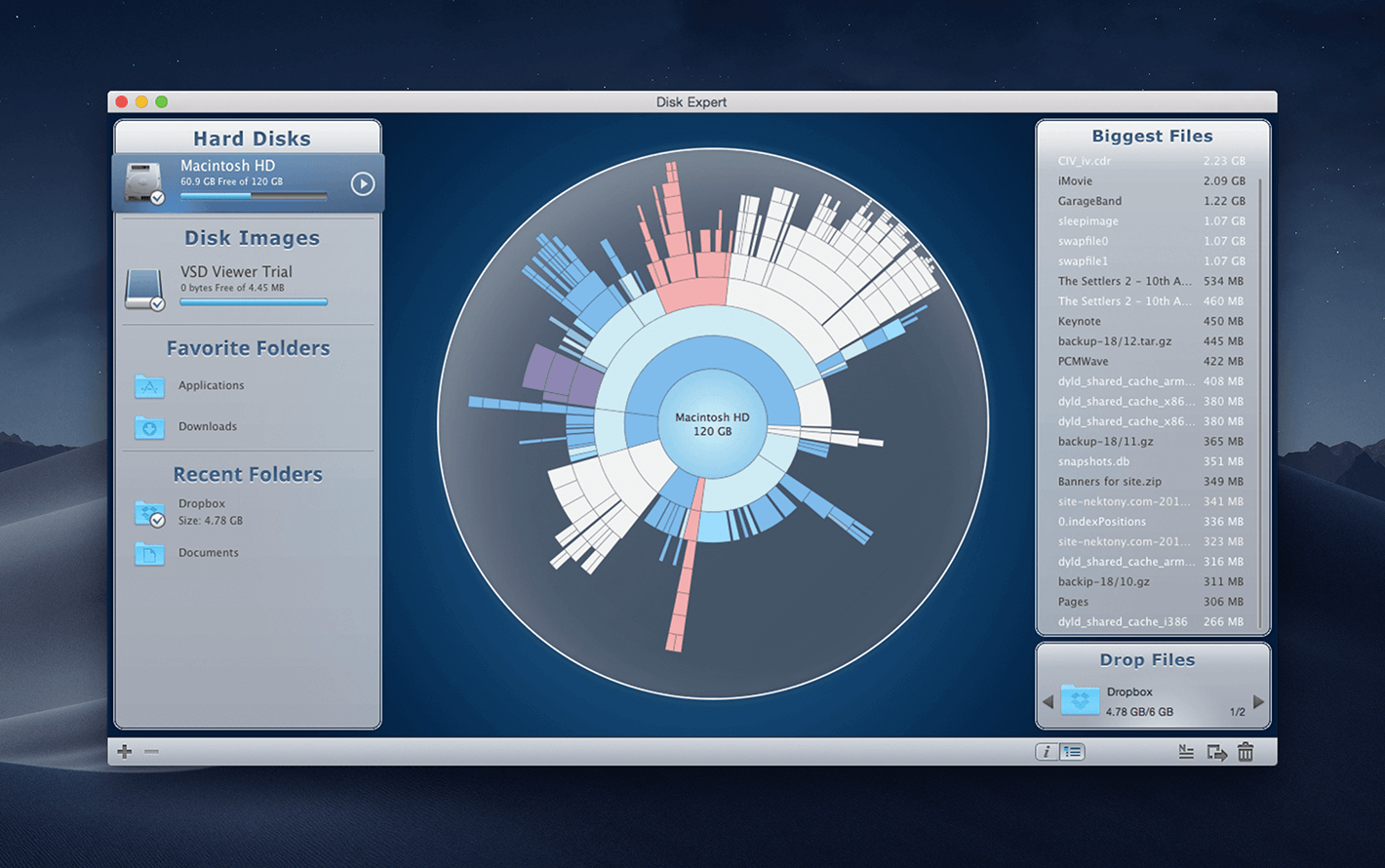Open the Applications favorite folder icon

click(149, 386)
